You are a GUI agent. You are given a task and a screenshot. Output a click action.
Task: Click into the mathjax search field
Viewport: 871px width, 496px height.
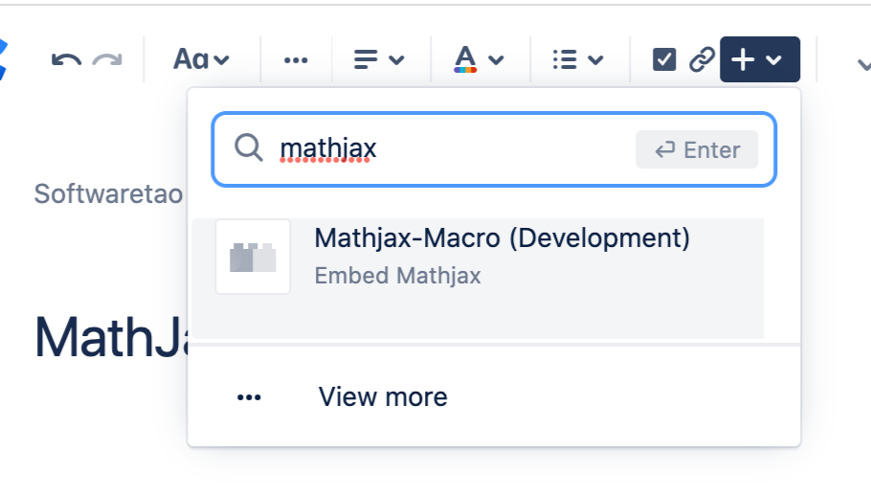coord(450,150)
